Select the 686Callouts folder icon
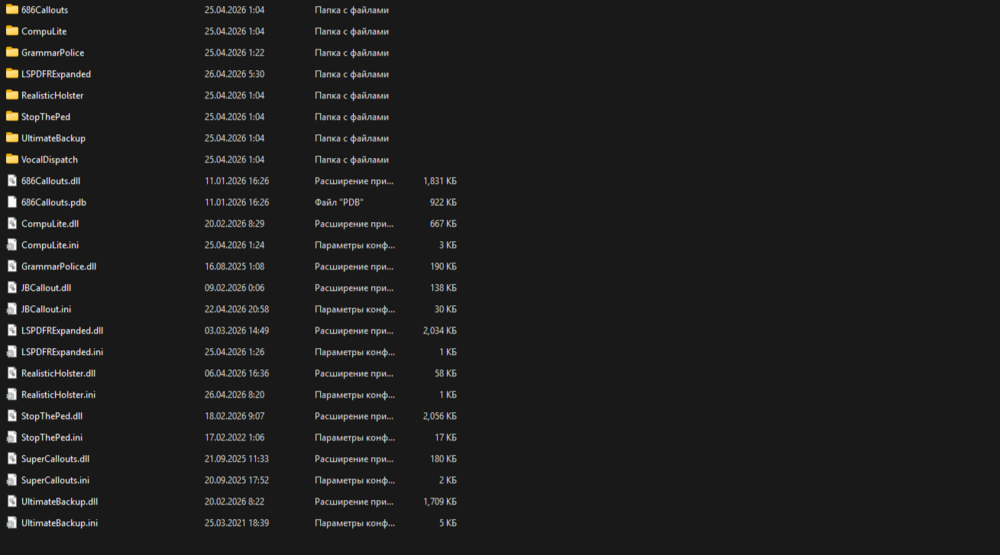1000x555 pixels. (11, 10)
